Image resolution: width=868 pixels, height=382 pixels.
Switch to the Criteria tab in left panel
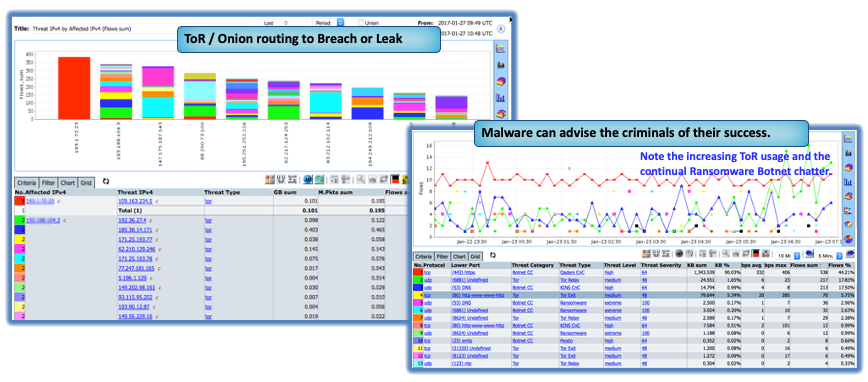pos(27,182)
